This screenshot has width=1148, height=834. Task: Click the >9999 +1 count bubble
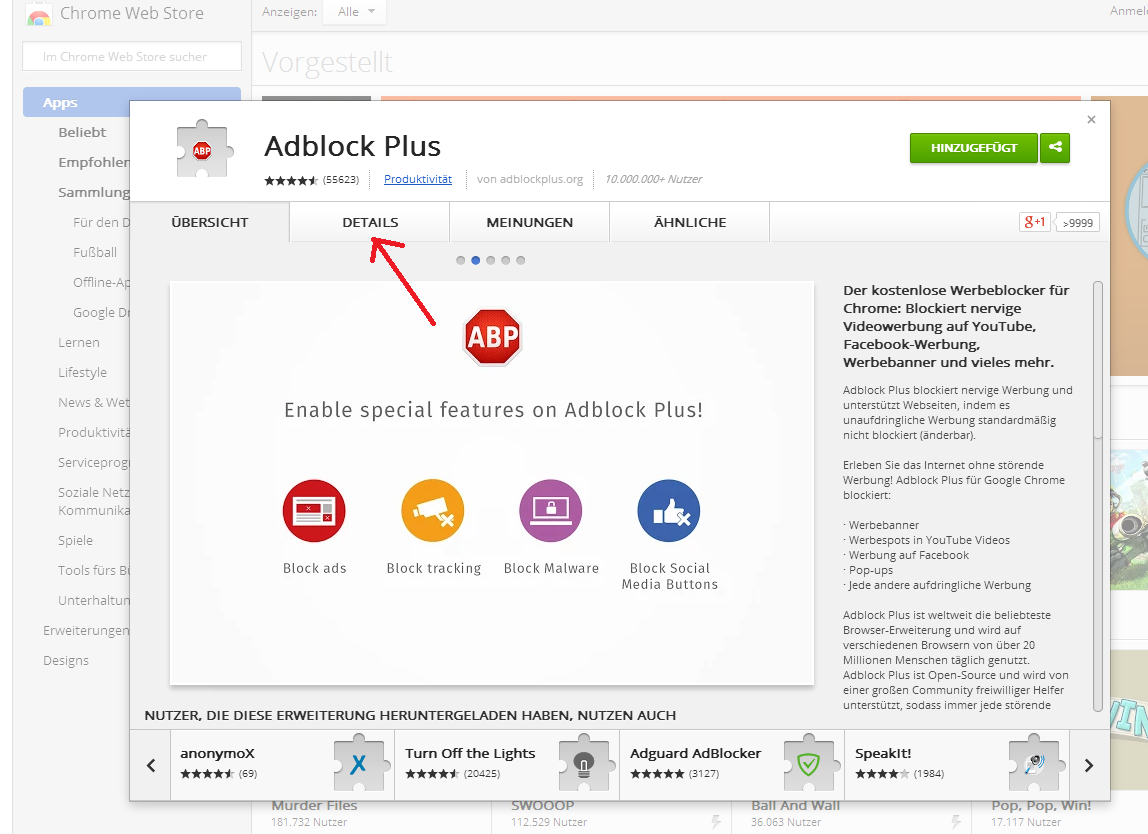[x=1078, y=223]
